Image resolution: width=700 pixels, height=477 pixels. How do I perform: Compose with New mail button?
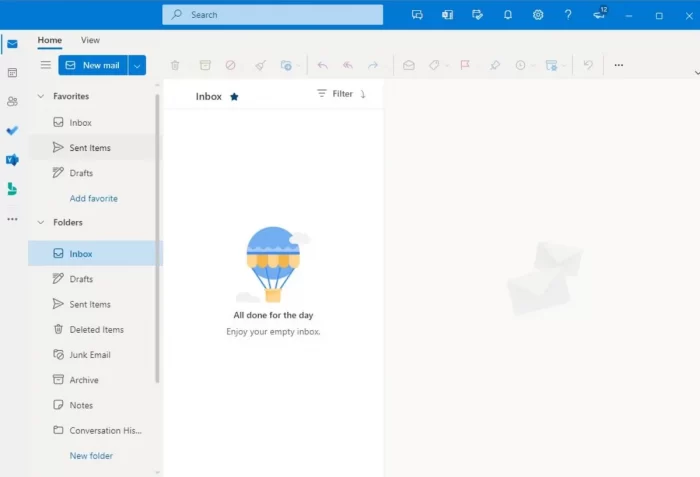tap(93, 65)
